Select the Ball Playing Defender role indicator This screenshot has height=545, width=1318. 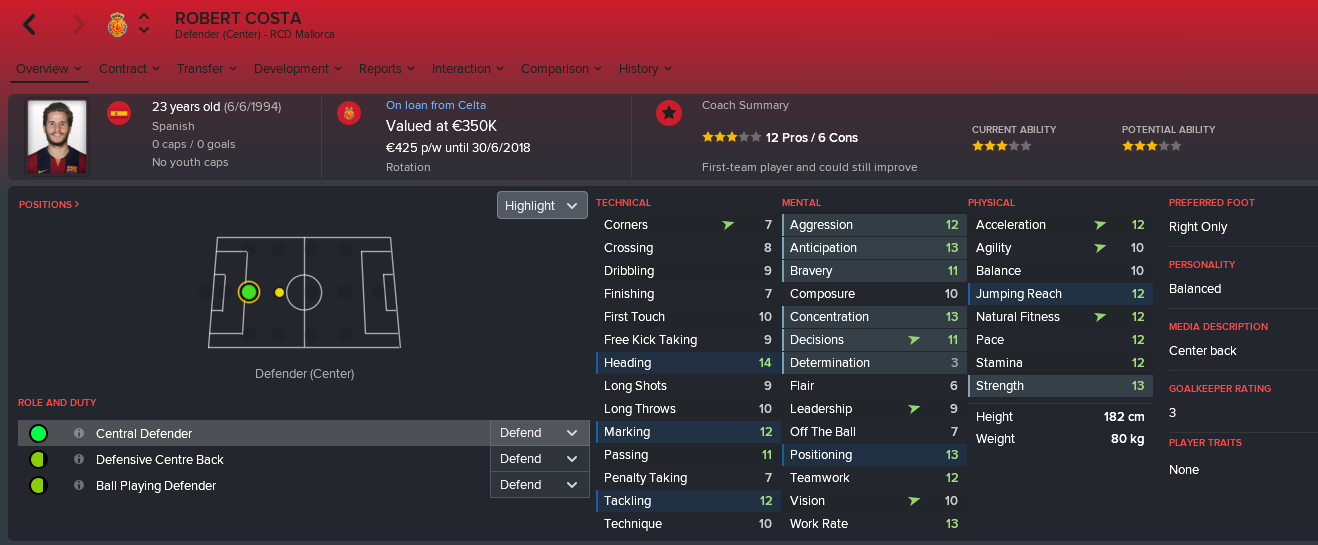(x=38, y=485)
